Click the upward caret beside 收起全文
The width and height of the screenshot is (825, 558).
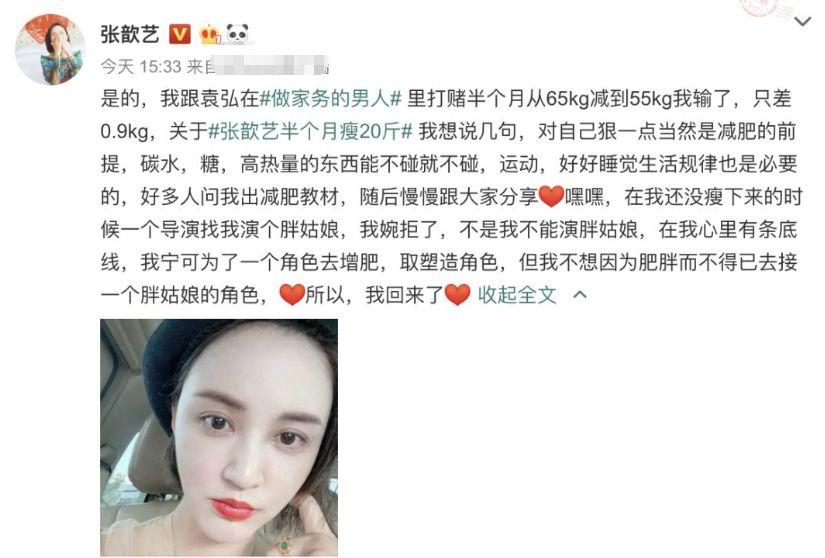579,295
